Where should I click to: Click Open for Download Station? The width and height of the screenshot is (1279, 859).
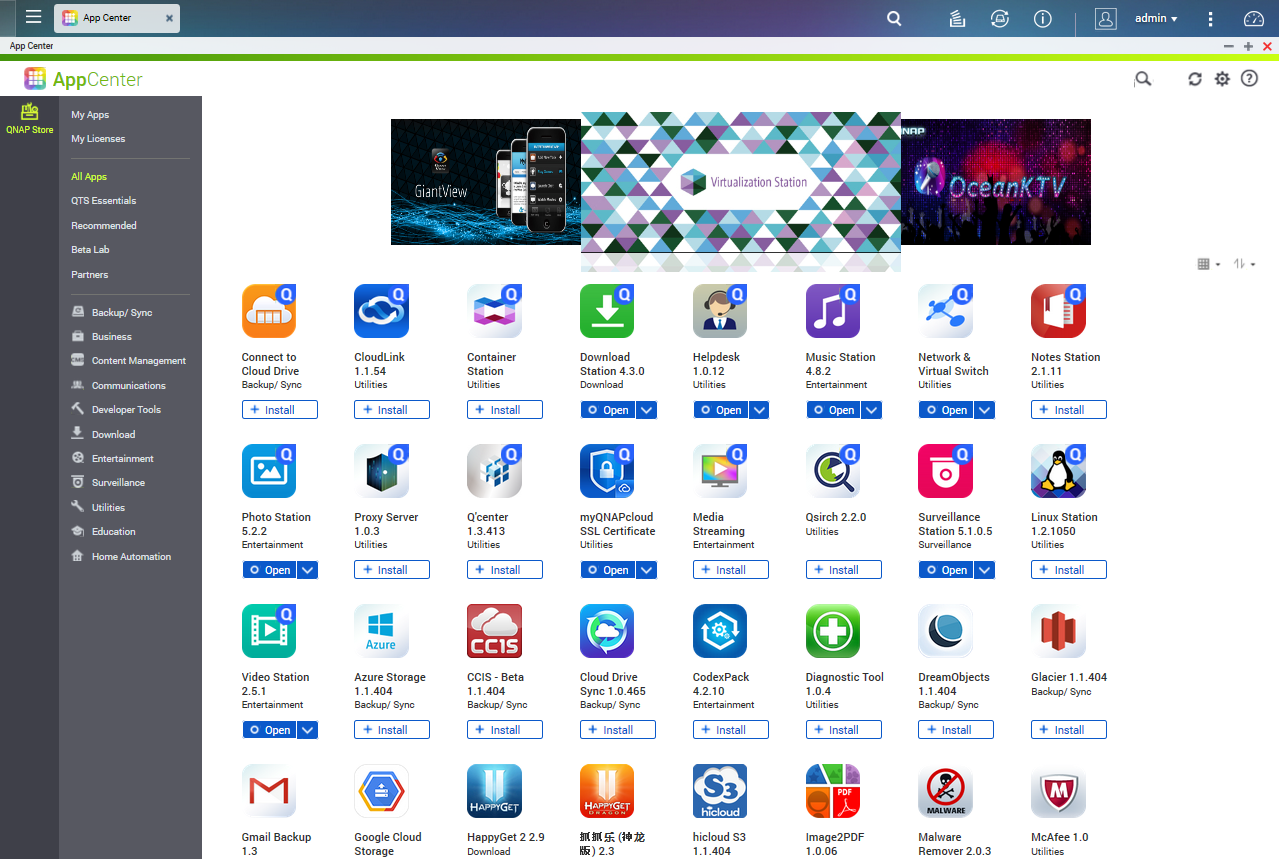tap(608, 410)
